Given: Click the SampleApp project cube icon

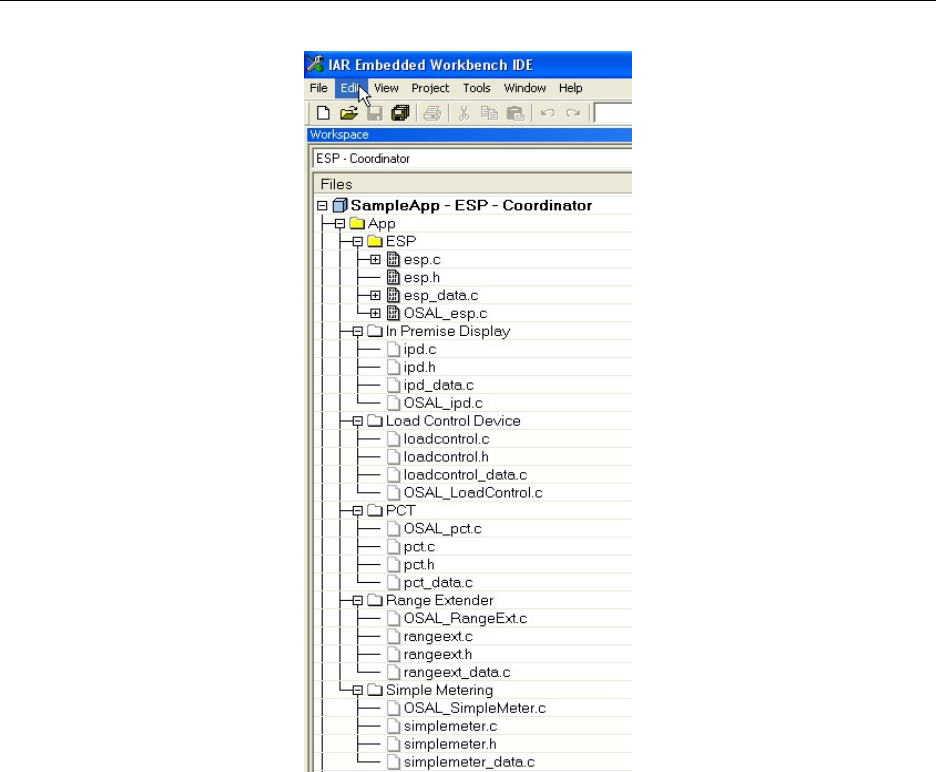Looking at the screenshot, I should coord(340,205).
